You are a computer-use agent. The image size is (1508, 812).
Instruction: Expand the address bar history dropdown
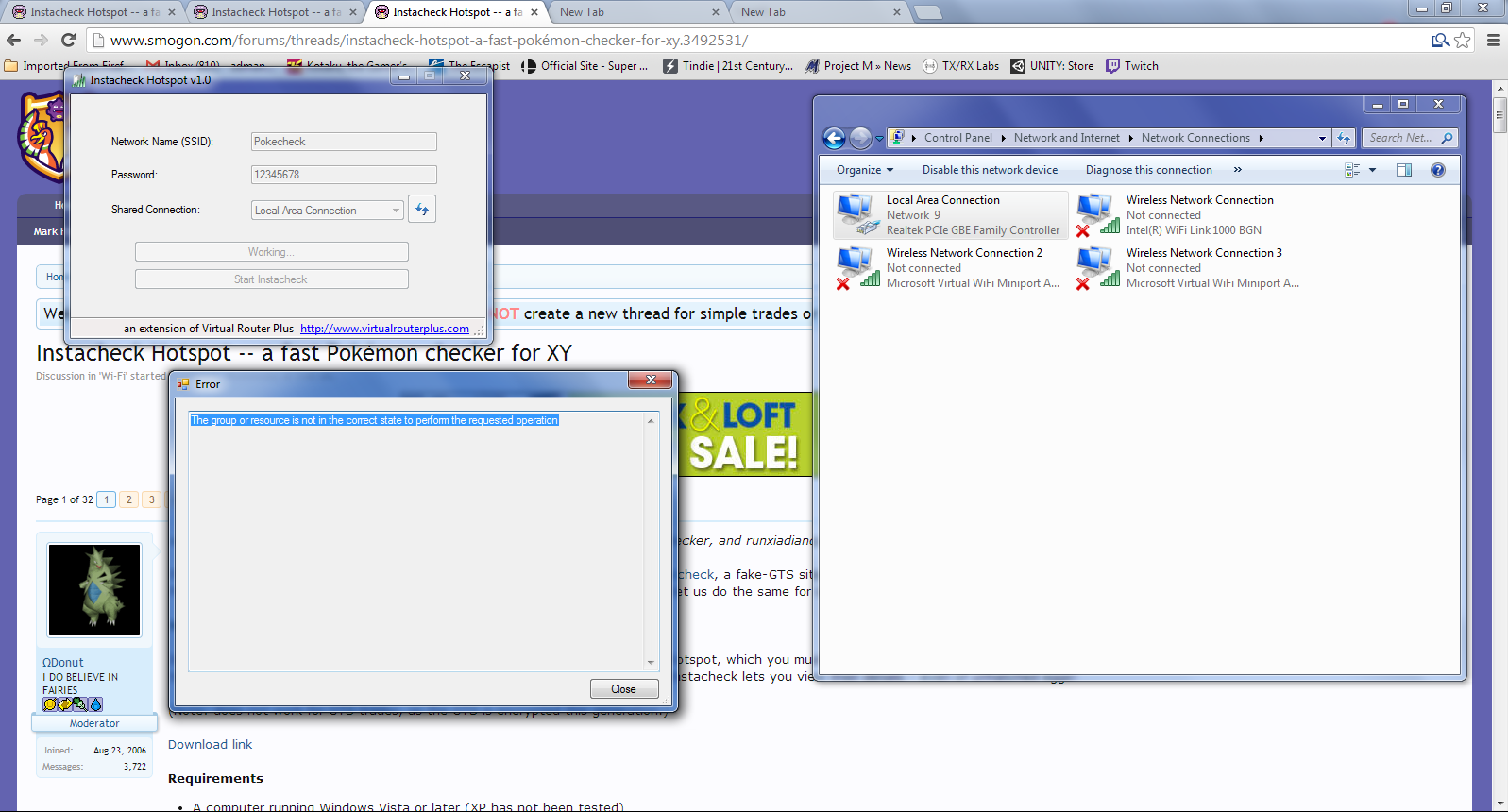pos(1322,138)
